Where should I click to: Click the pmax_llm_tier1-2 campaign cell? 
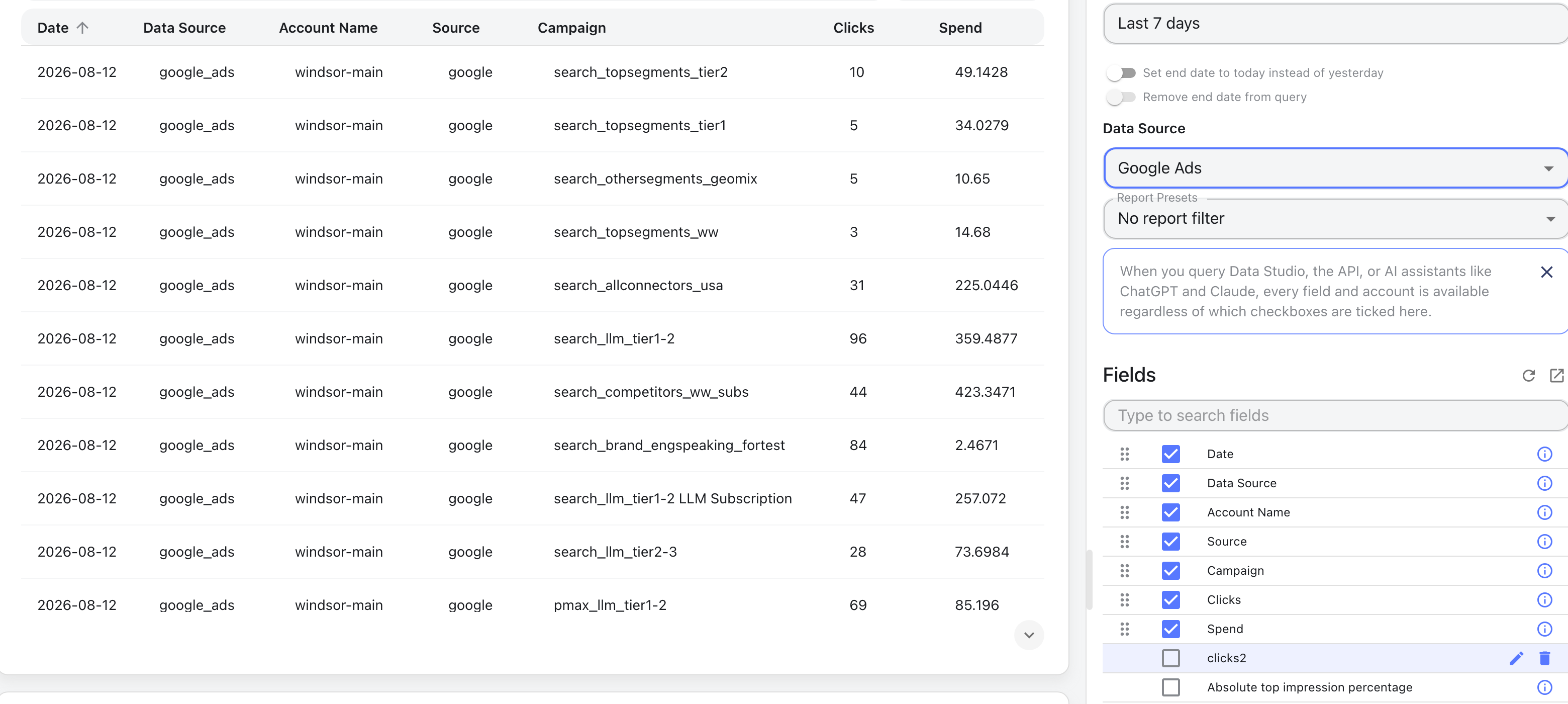point(610,605)
